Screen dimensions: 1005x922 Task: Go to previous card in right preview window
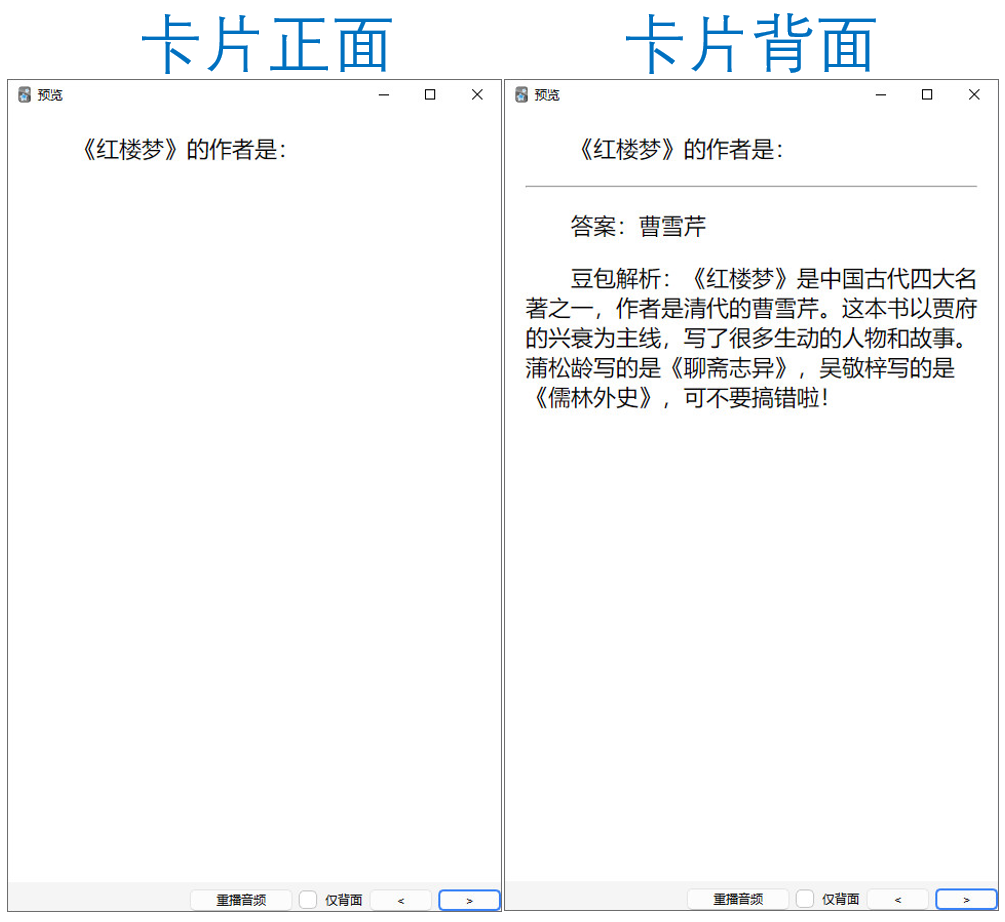(898, 900)
